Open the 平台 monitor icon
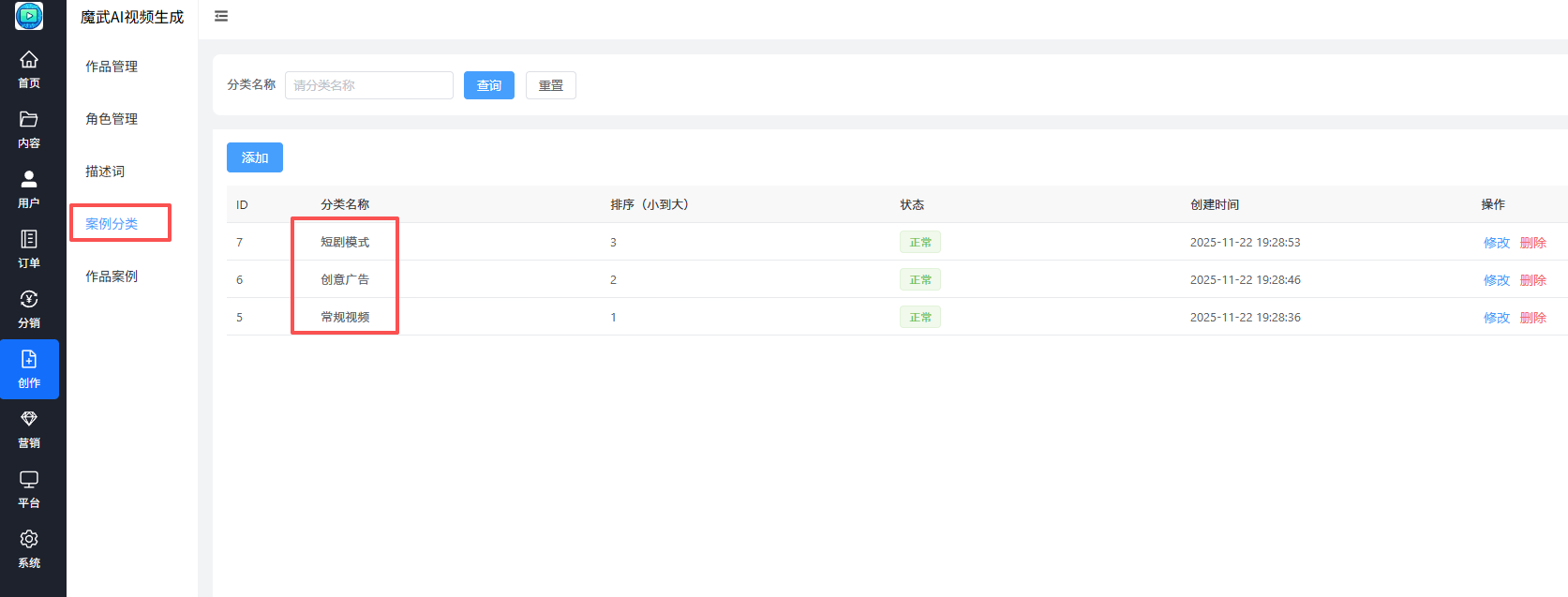The width and height of the screenshot is (1568, 597). click(29, 480)
